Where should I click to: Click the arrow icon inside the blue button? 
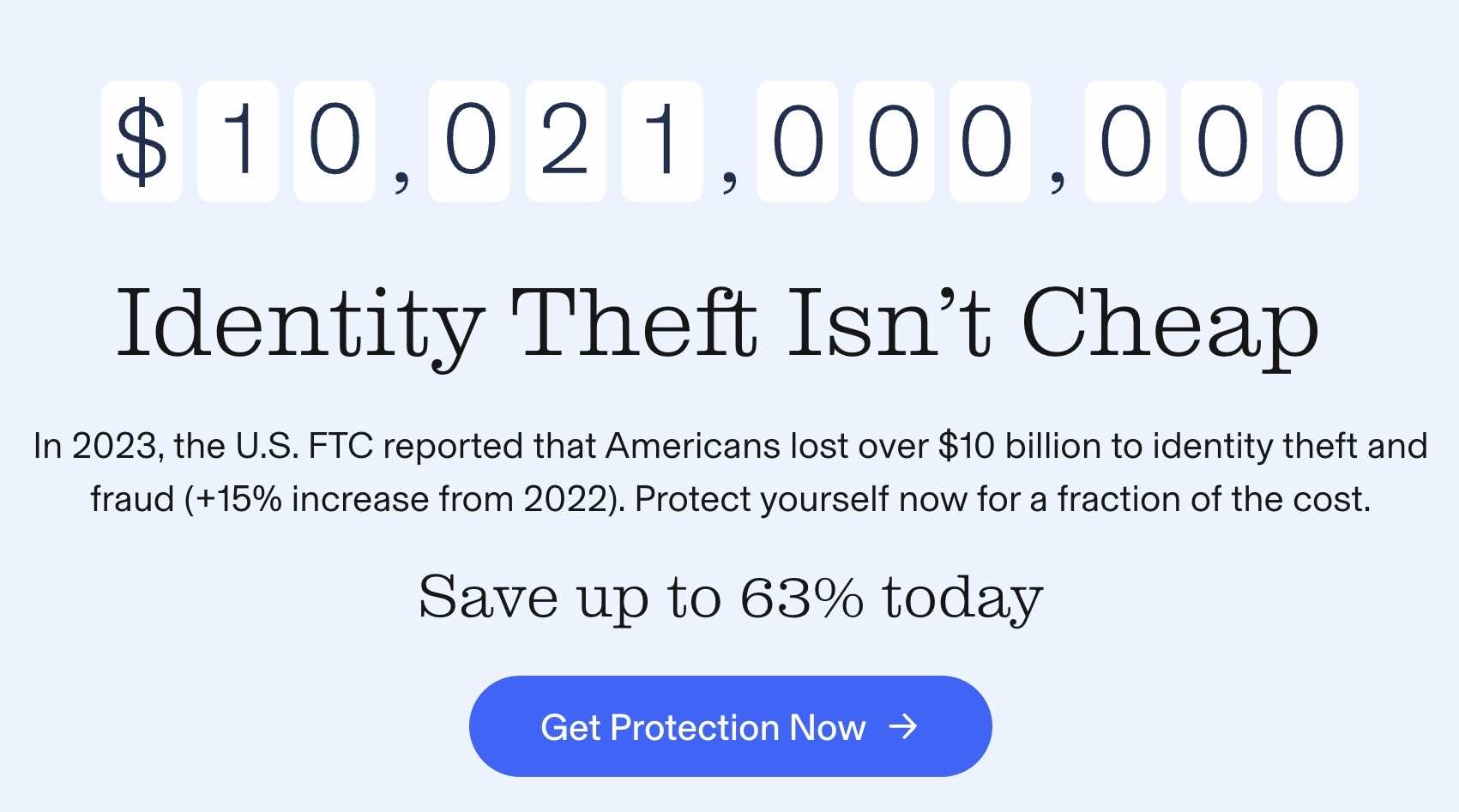pos(903,727)
